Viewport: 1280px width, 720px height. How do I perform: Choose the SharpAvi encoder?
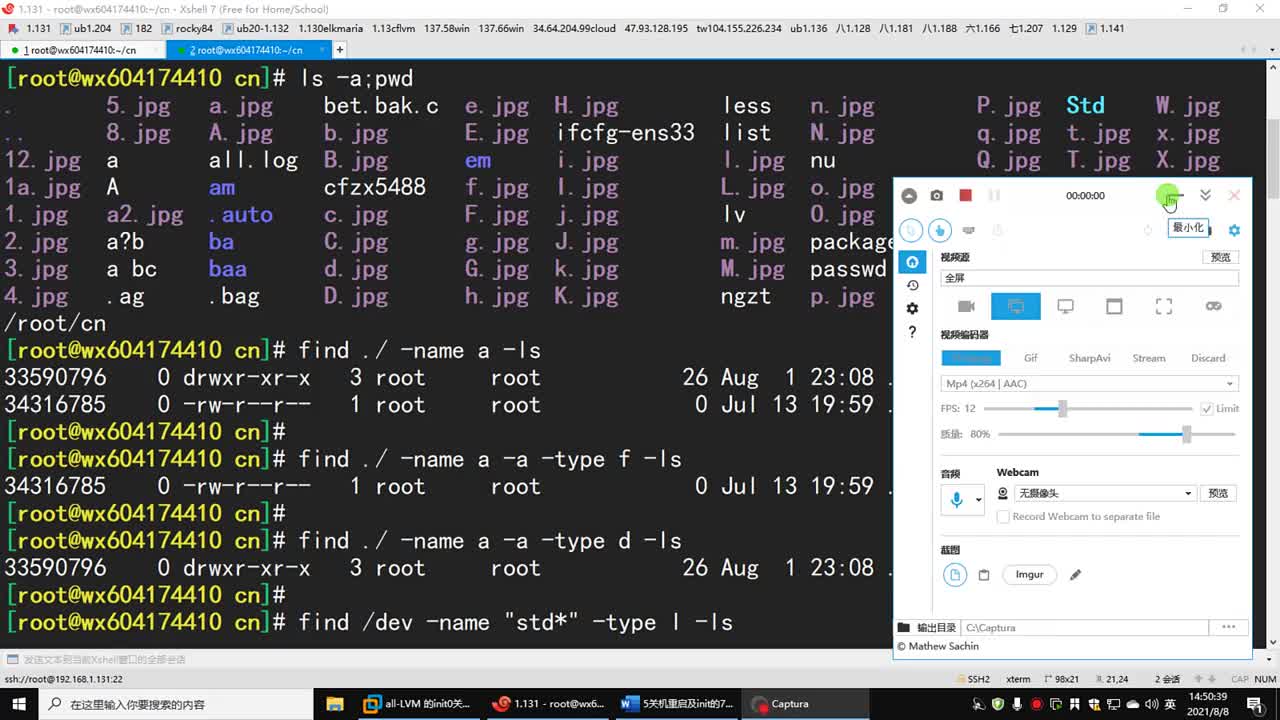point(1089,358)
